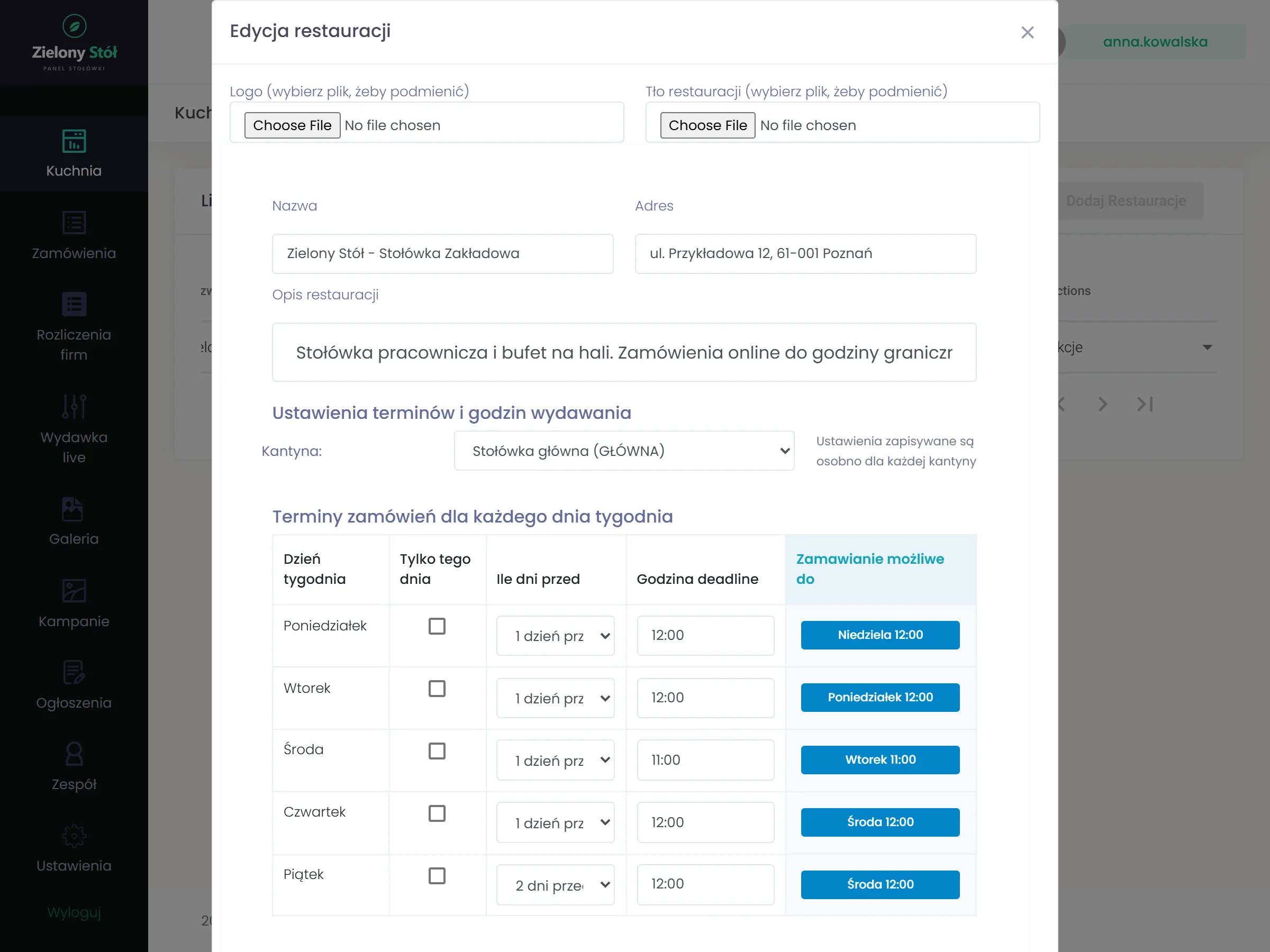The image size is (1270, 952).
Task: Edit the 11:00 deadline for Środa
Action: click(x=705, y=760)
